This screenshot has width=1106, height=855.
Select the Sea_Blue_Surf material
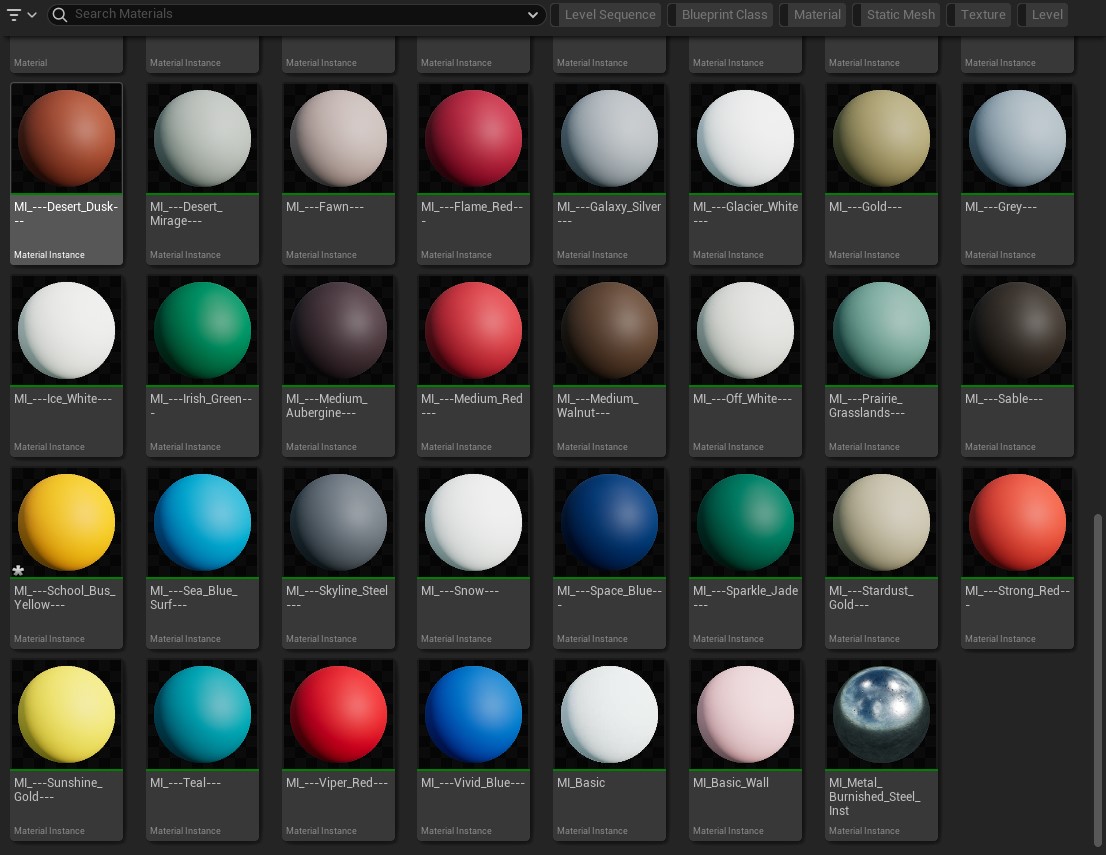202,522
